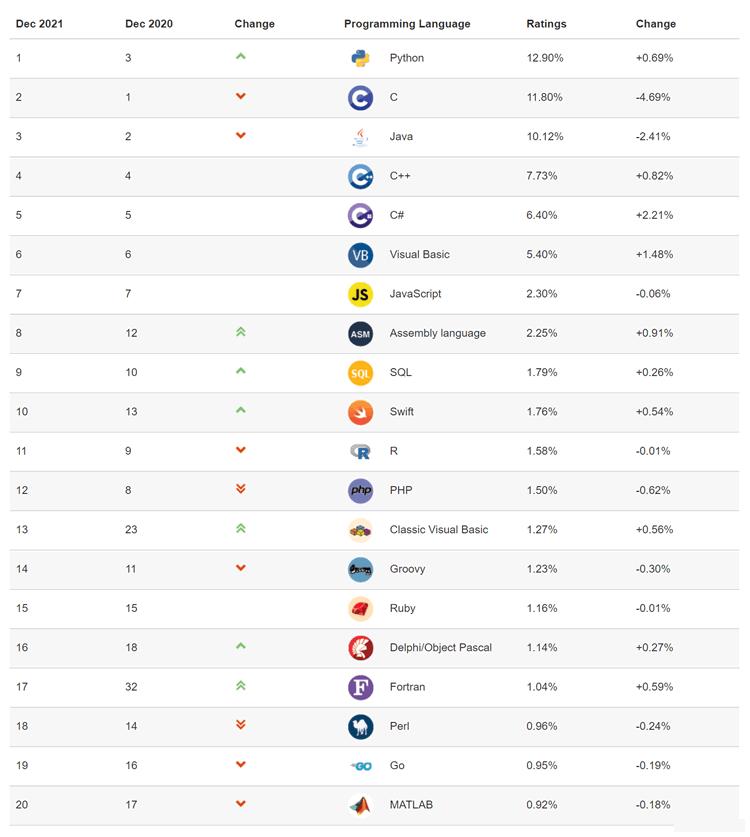
Task: Click the double down arrow in PHP row
Action: (240, 489)
